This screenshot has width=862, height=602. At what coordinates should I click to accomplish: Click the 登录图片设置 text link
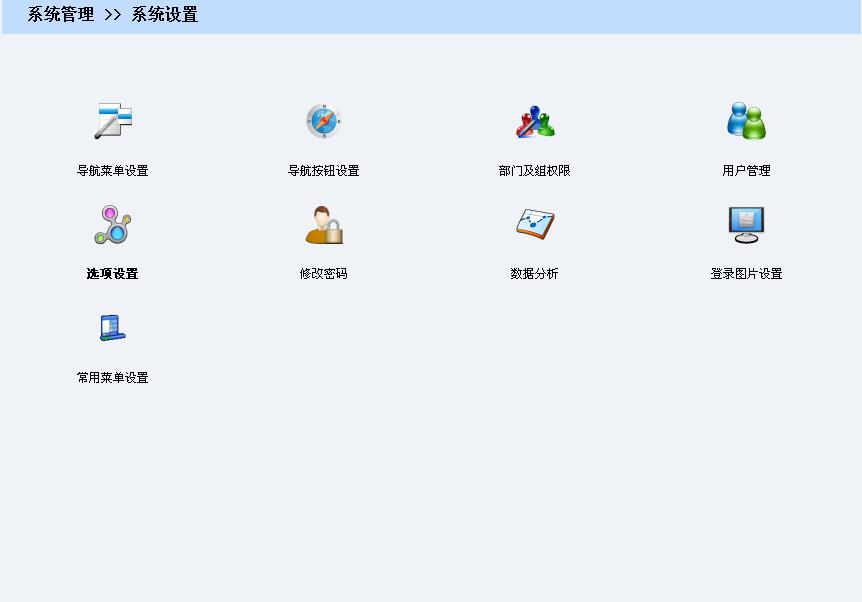point(746,274)
